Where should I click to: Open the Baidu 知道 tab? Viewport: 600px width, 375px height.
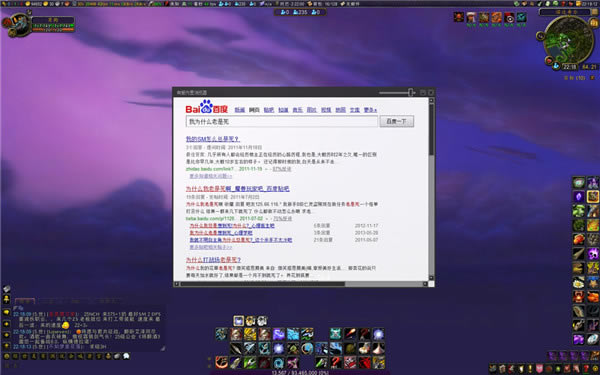click(x=283, y=110)
